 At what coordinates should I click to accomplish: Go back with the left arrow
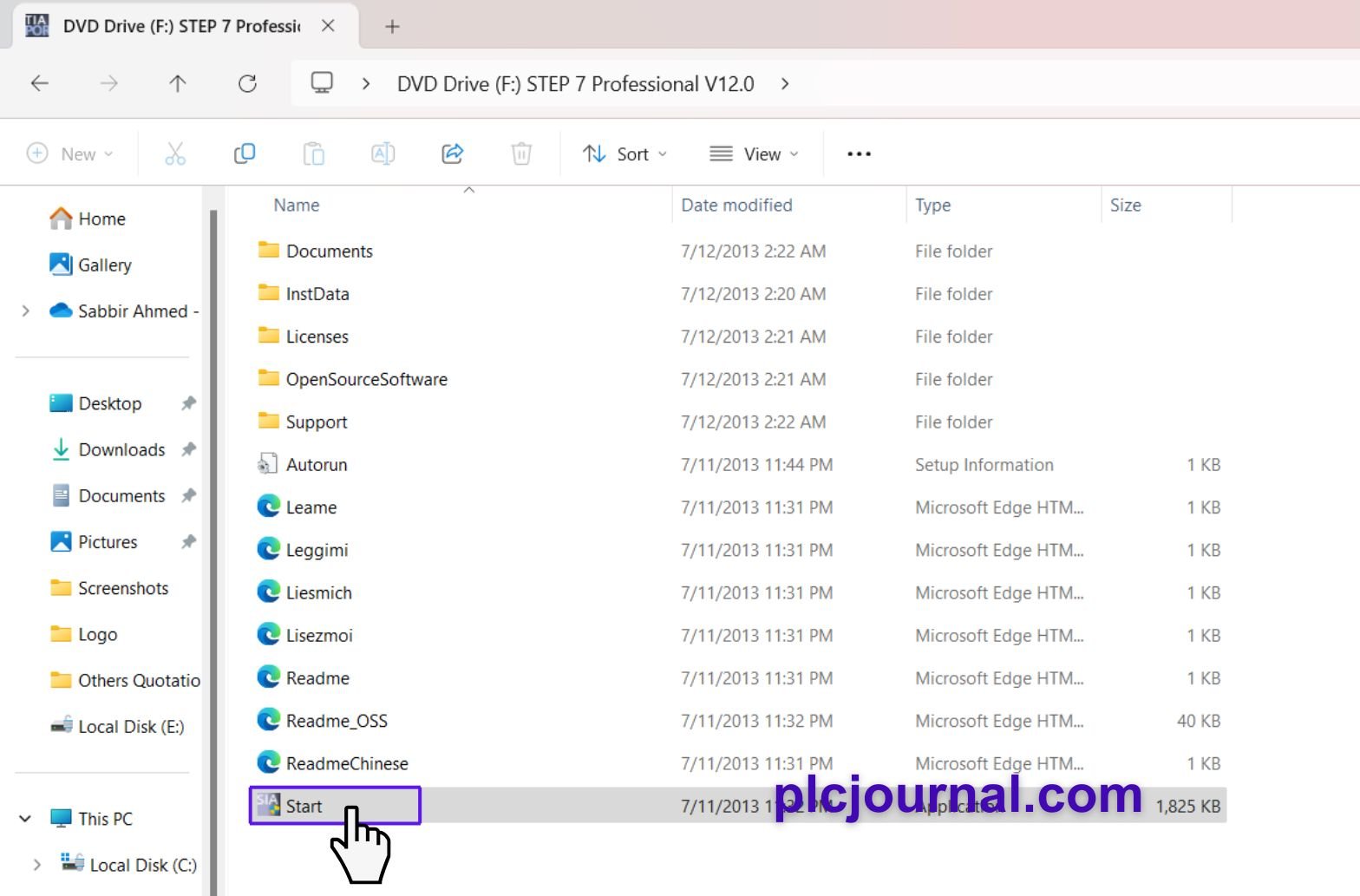pos(40,83)
